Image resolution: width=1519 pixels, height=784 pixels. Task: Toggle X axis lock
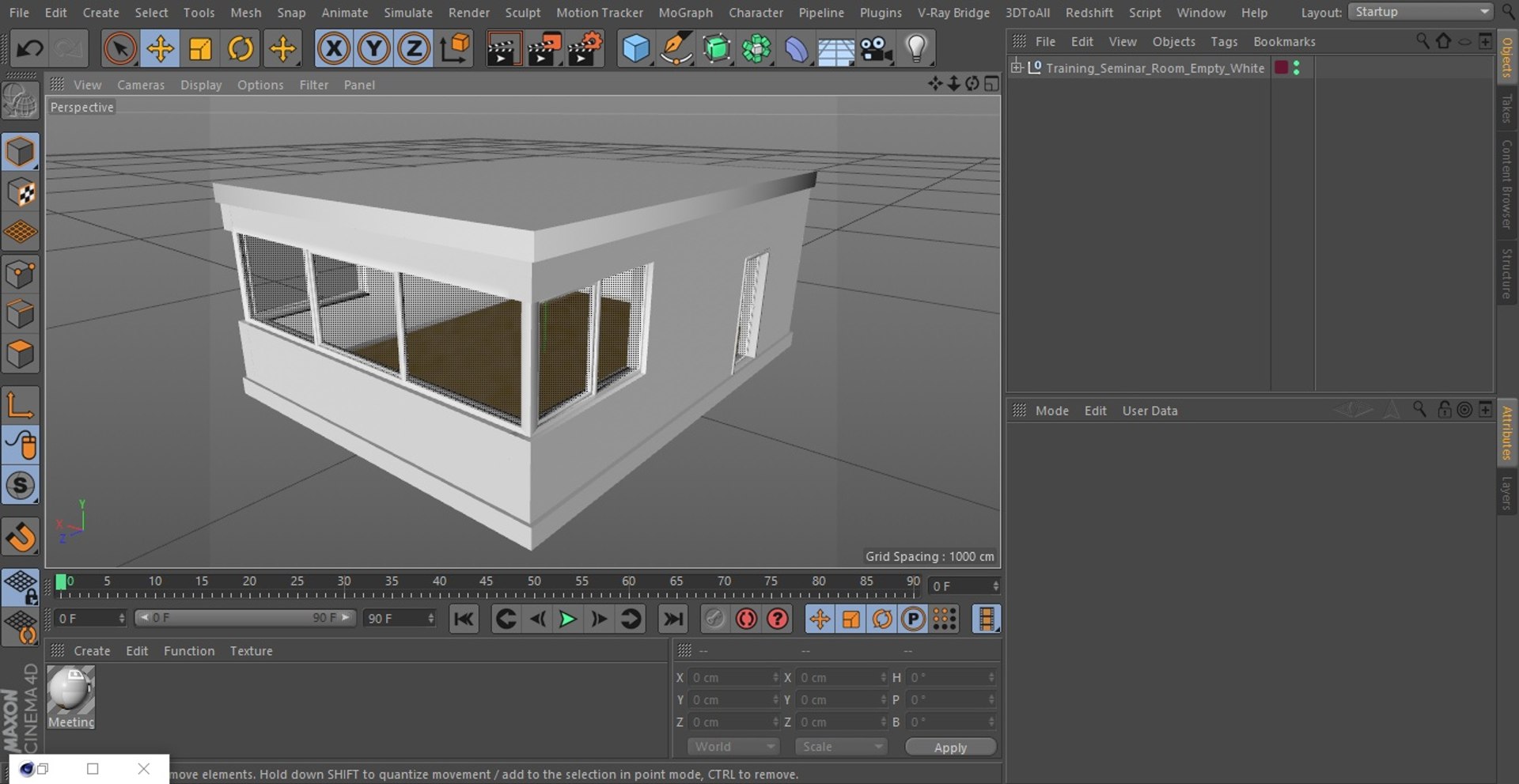click(334, 49)
